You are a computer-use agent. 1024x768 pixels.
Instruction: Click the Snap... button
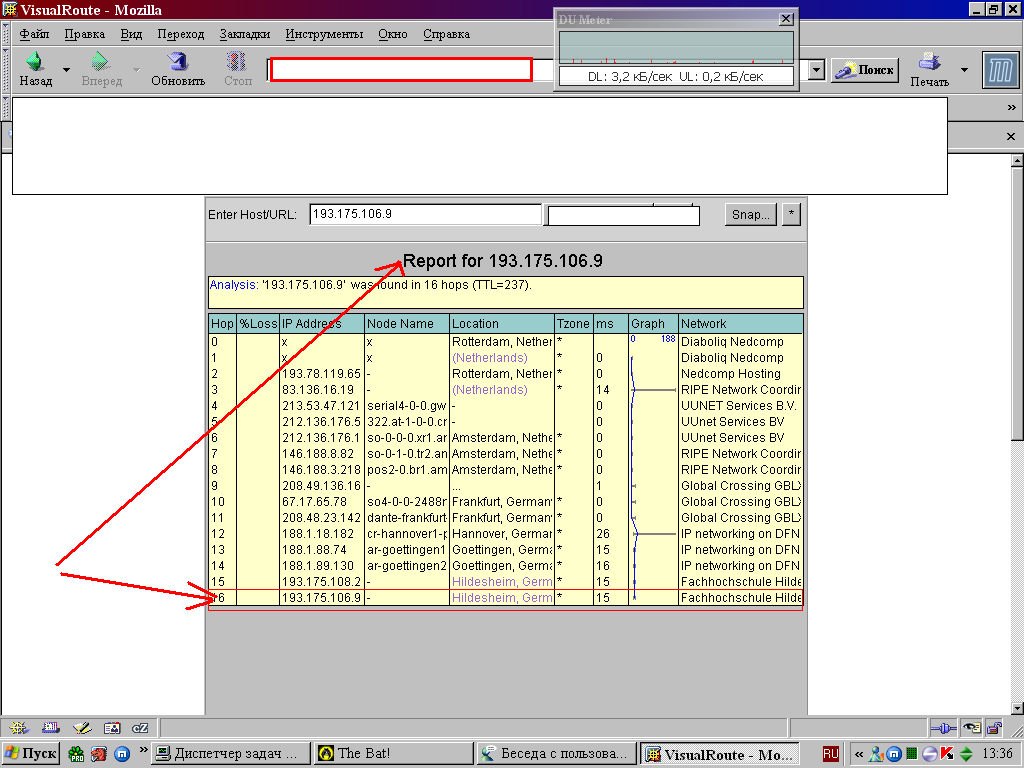point(750,215)
